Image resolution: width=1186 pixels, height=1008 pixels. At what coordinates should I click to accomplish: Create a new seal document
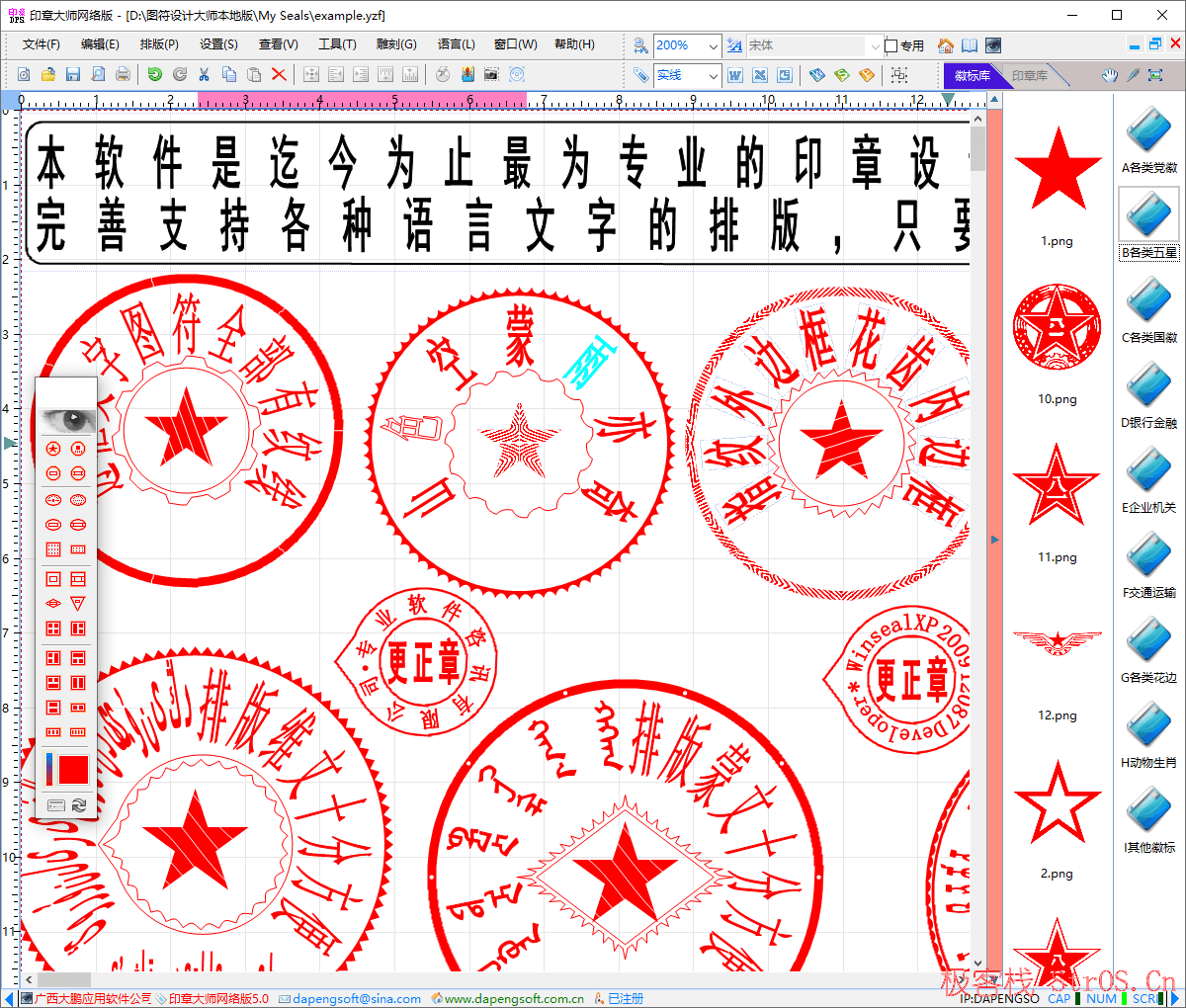(24, 74)
